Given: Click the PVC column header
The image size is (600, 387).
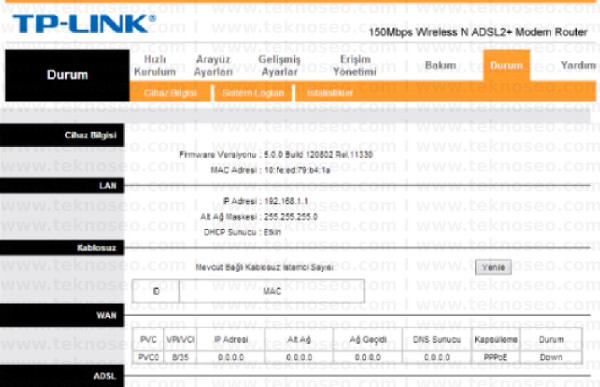Looking at the screenshot, I should point(148,340).
